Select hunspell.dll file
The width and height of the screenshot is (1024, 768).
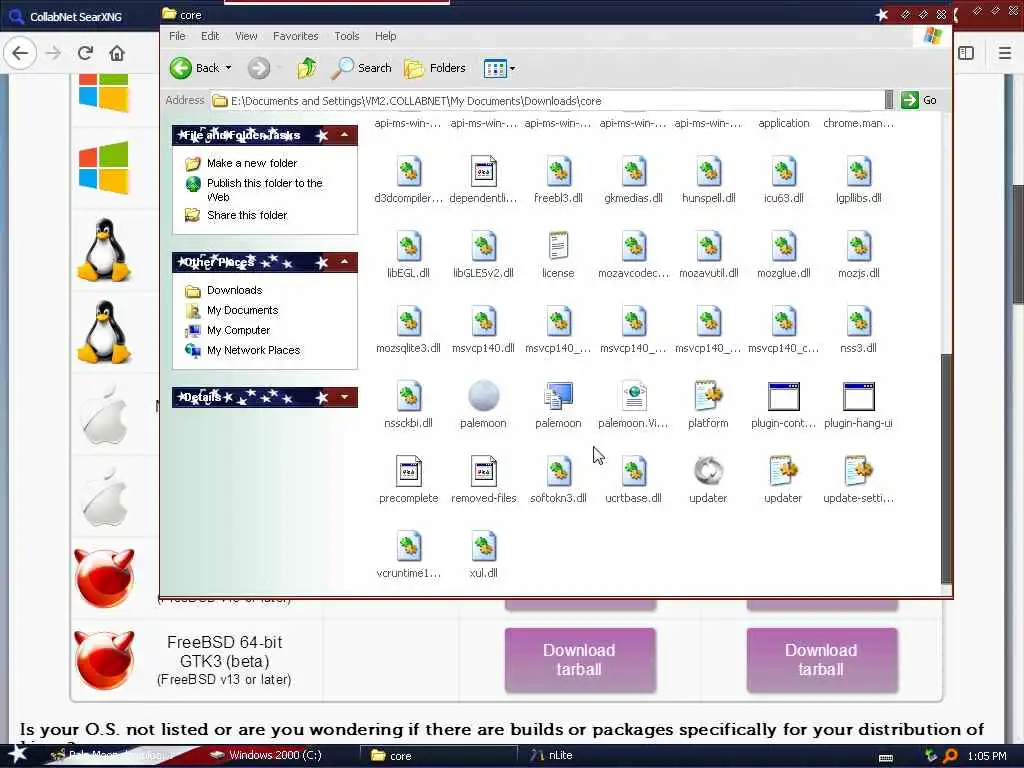(709, 172)
